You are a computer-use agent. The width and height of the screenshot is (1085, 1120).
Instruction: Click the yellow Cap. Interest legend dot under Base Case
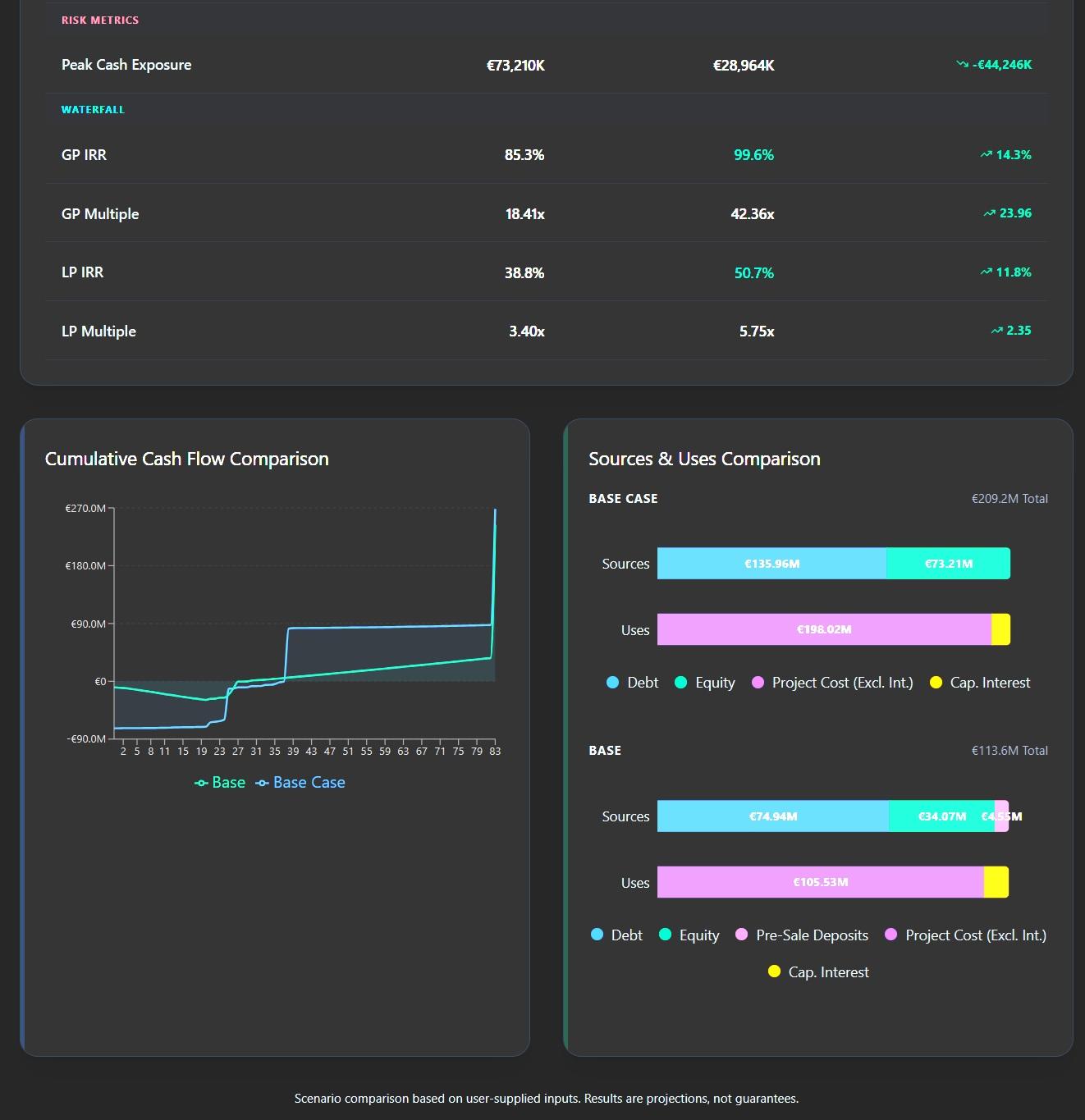936,683
